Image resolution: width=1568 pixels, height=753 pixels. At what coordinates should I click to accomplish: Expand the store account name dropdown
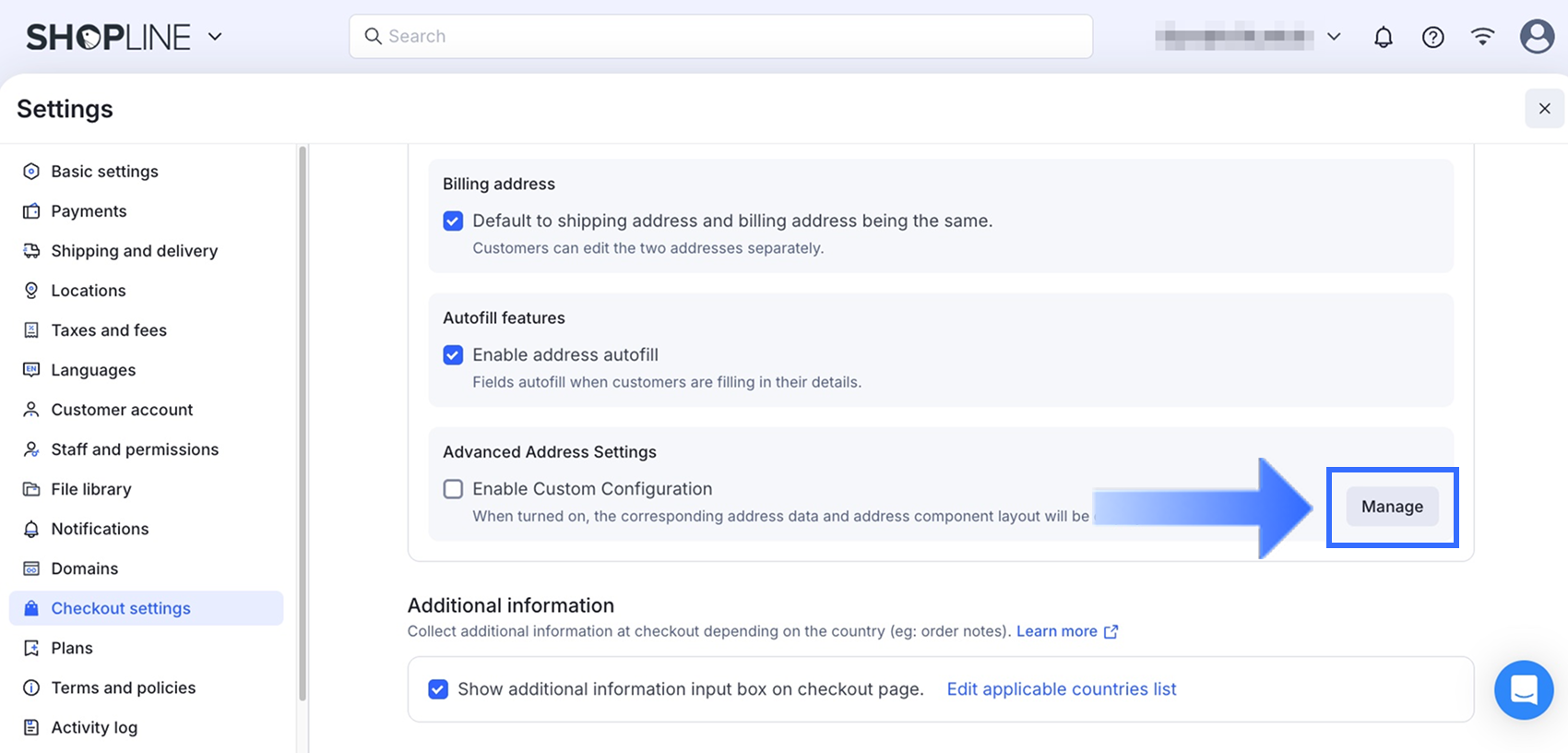[1333, 37]
